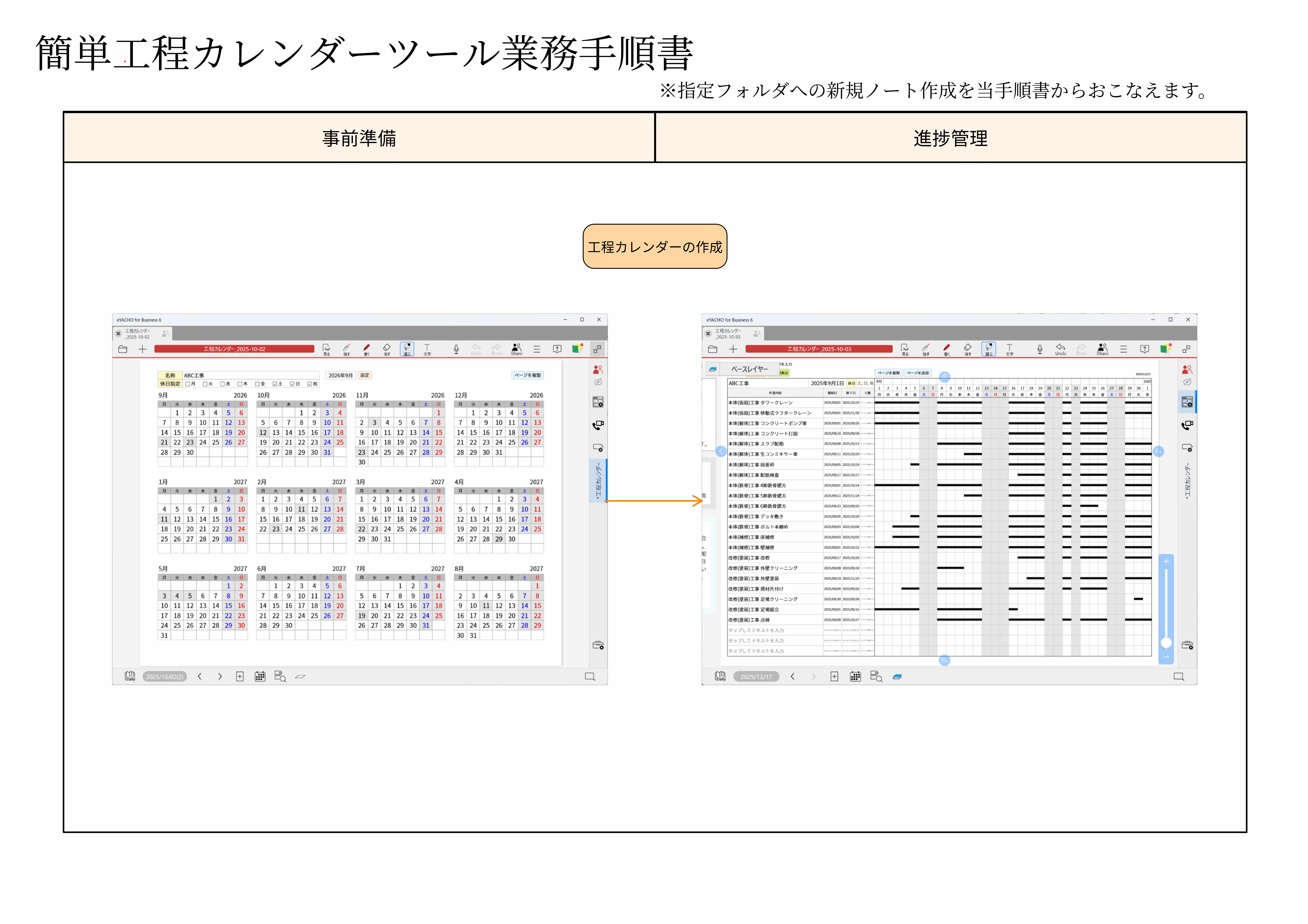The image size is (1308, 924).
Task: Collapse header with blue double-chevron up button
Action: click(944, 377)
